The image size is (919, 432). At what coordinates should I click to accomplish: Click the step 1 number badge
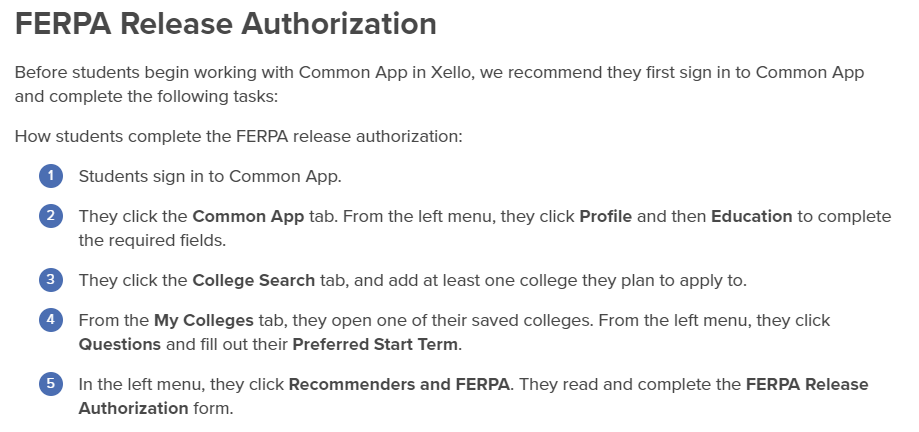[51, 176]
